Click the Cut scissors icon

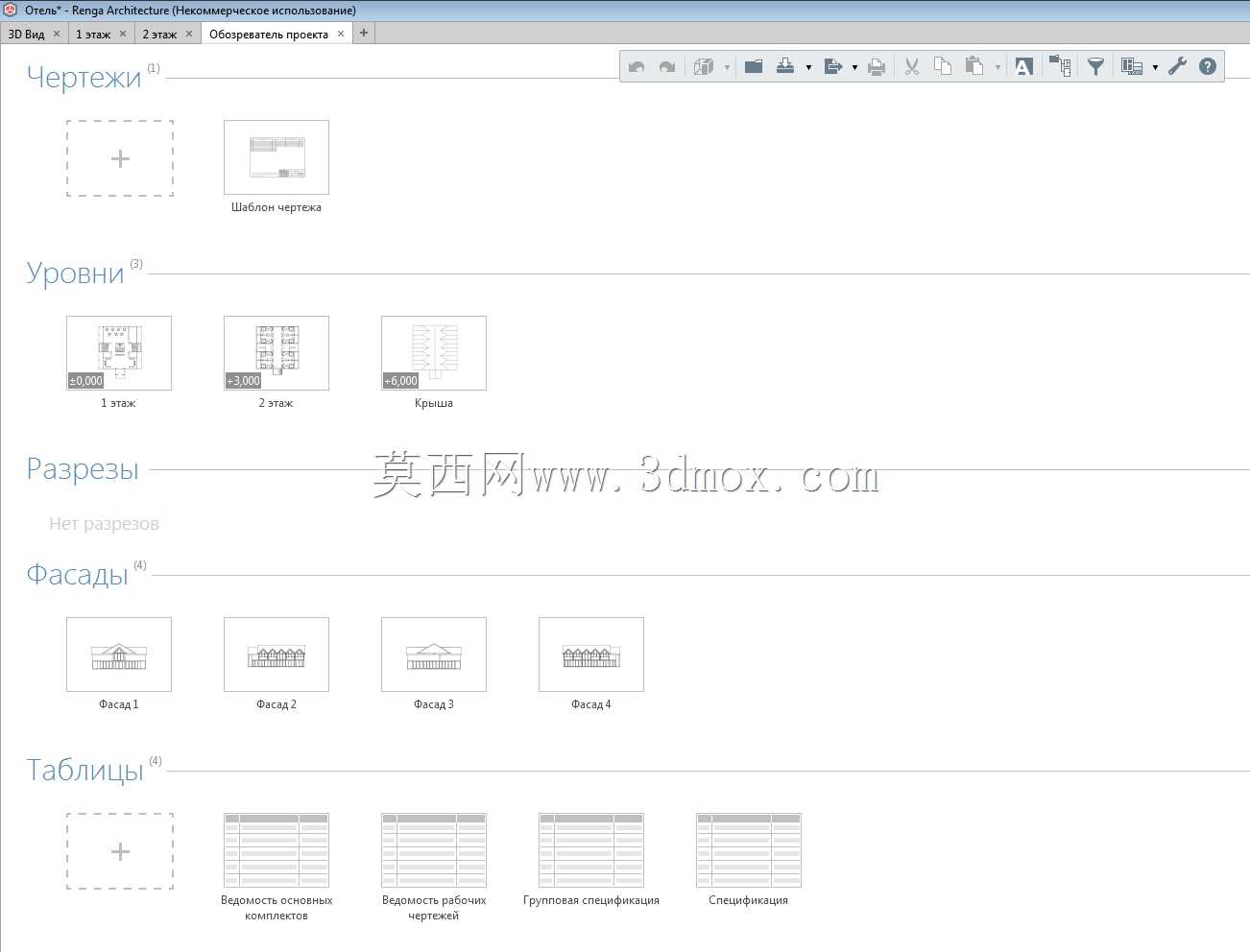click(912, 66)
